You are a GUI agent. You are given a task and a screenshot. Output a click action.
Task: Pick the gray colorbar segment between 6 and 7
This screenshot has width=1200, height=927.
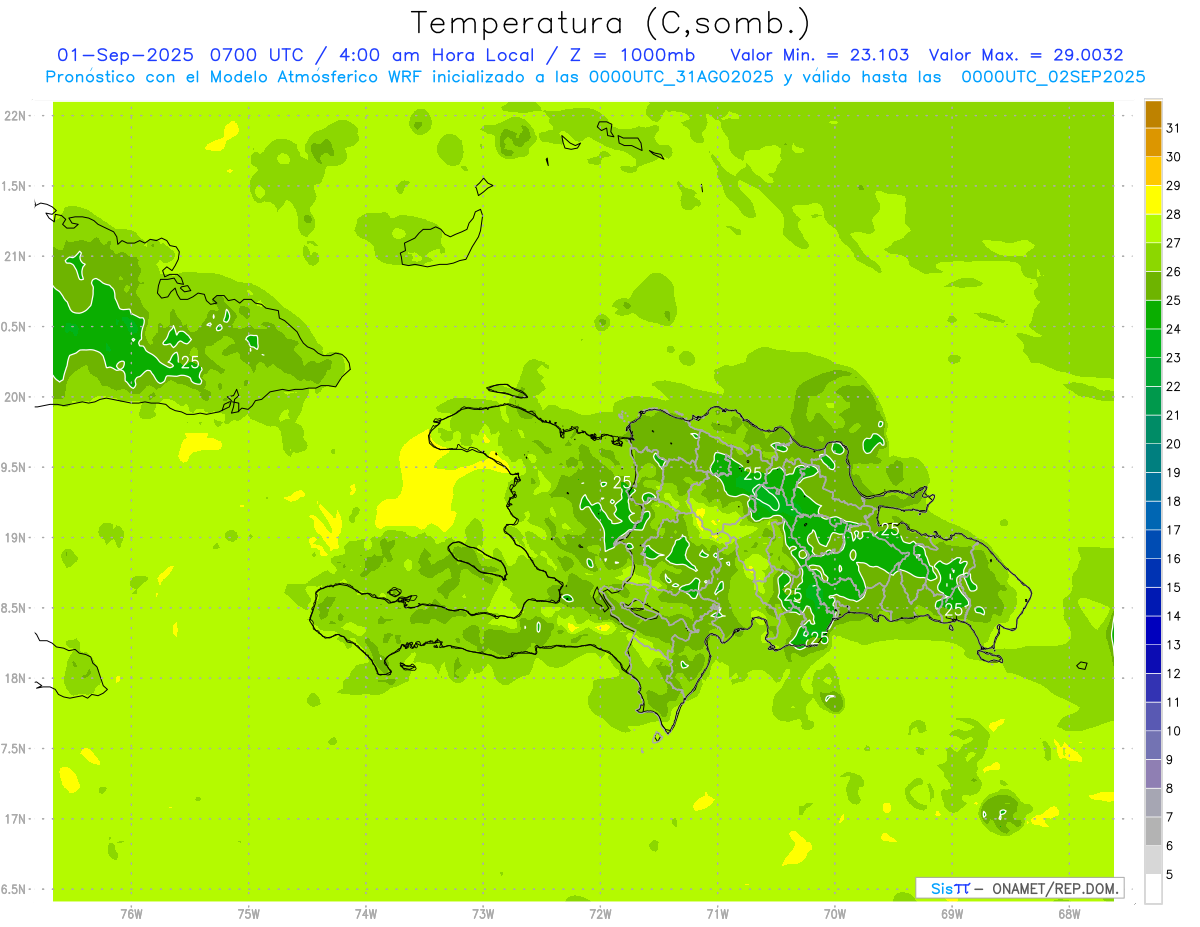(1153, 831)
